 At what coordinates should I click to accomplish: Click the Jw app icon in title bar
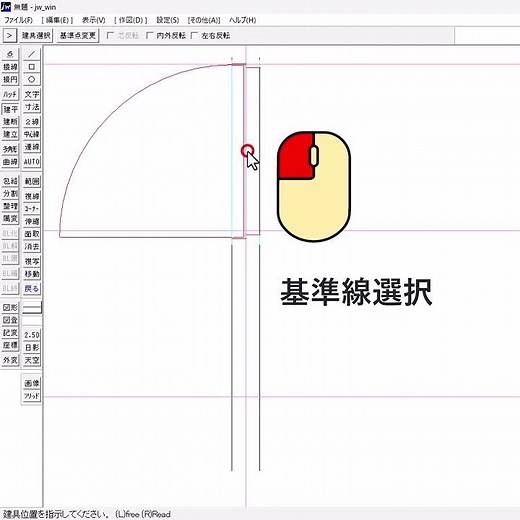coord(6,7)
